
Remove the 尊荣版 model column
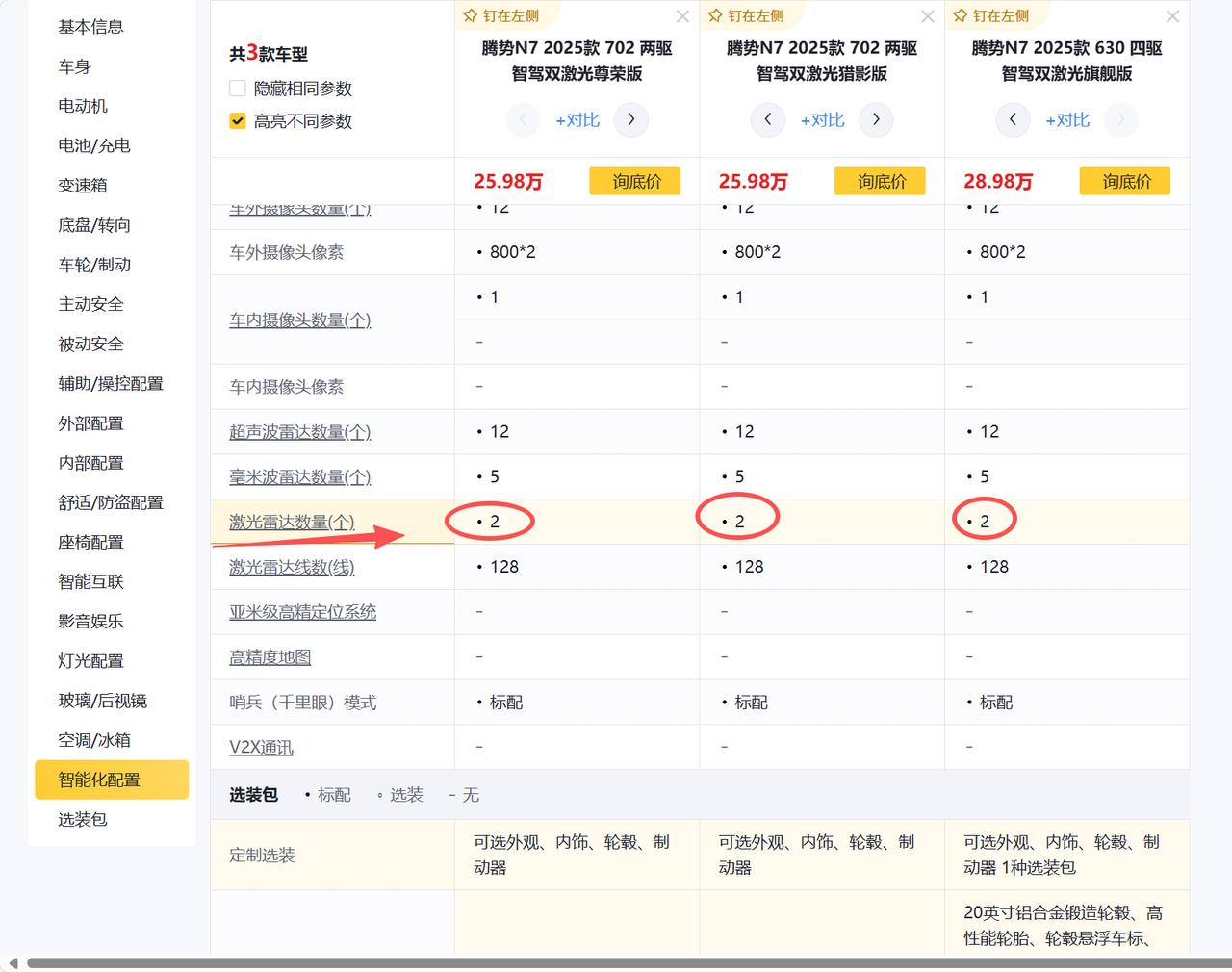682,16
